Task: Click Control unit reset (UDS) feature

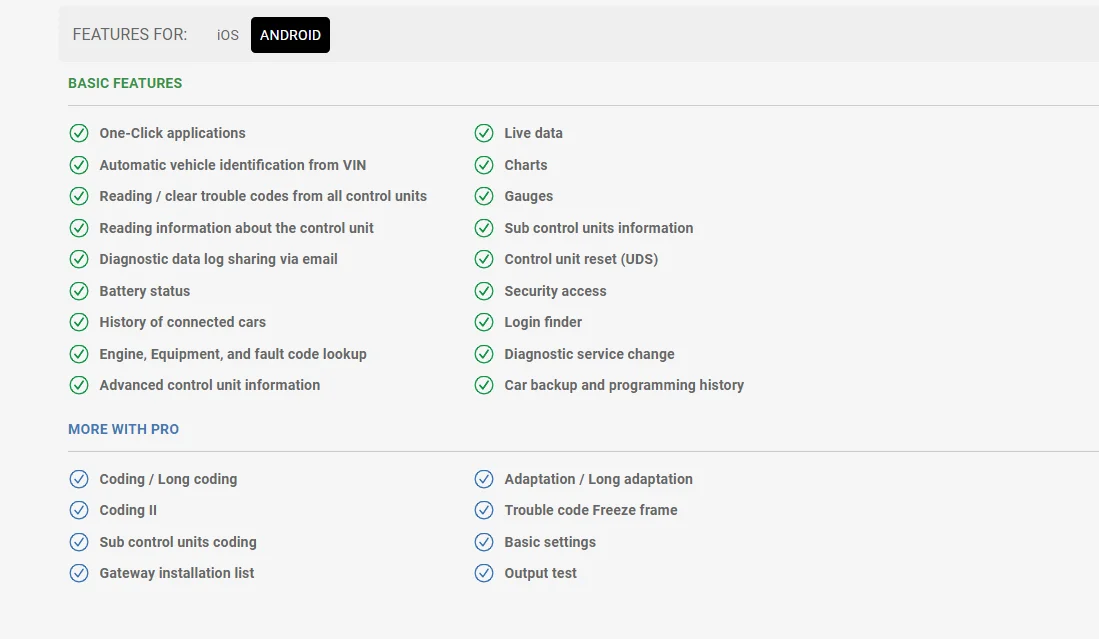Action: [x=581, y=259]
